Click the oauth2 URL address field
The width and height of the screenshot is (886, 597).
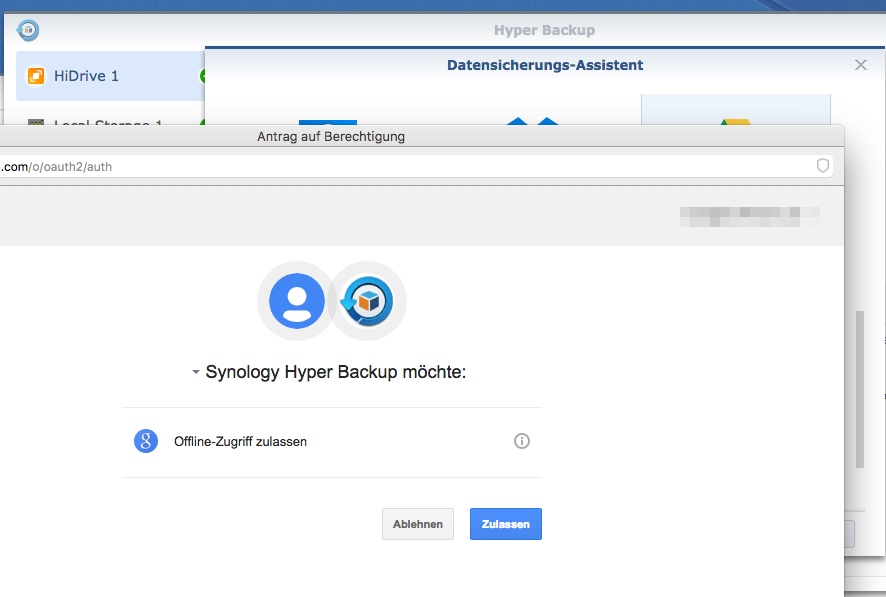[x=400, y=166]
